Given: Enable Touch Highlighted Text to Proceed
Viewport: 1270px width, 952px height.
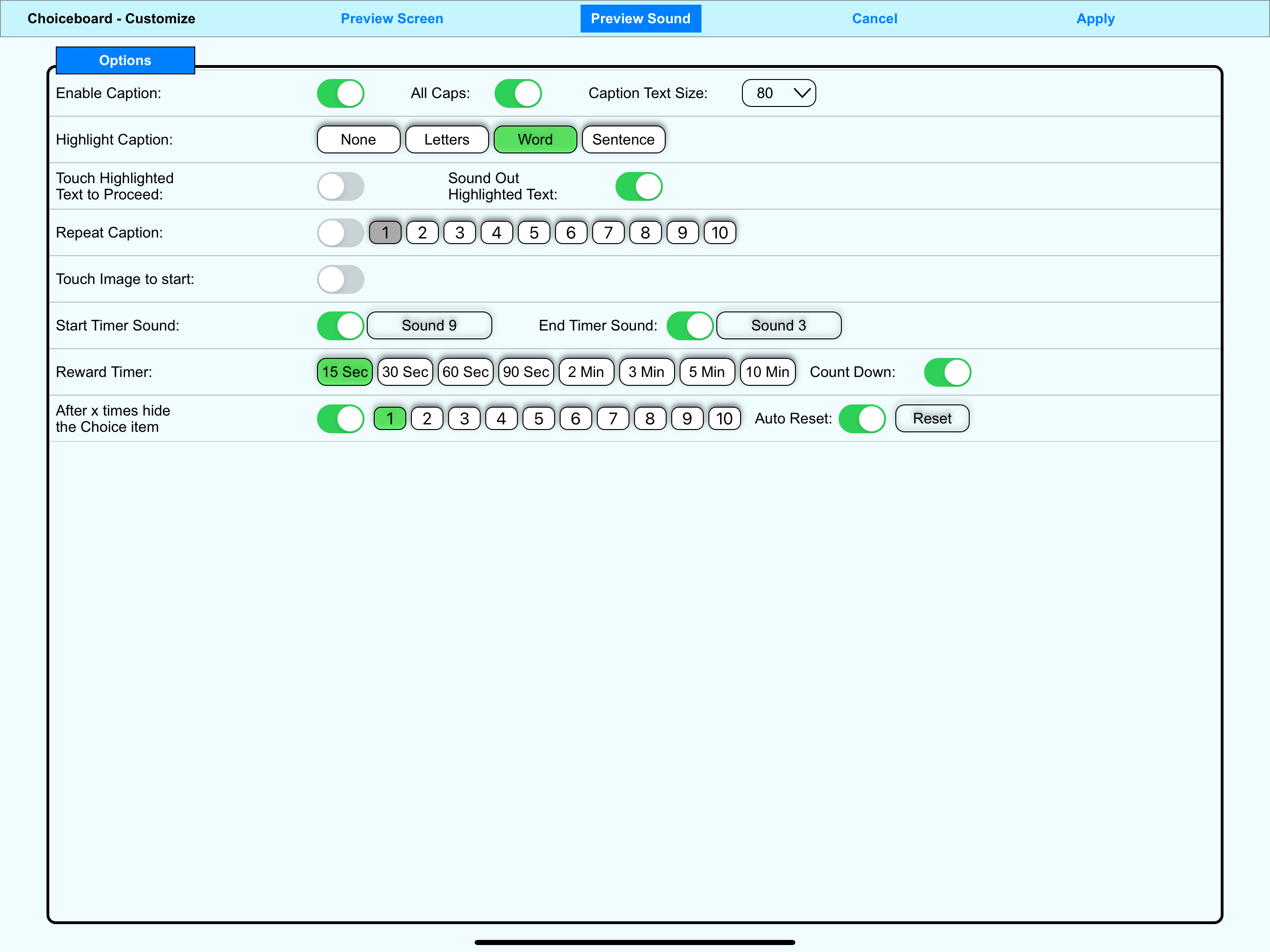Looking at the screenshot, I should pos(340,186).
